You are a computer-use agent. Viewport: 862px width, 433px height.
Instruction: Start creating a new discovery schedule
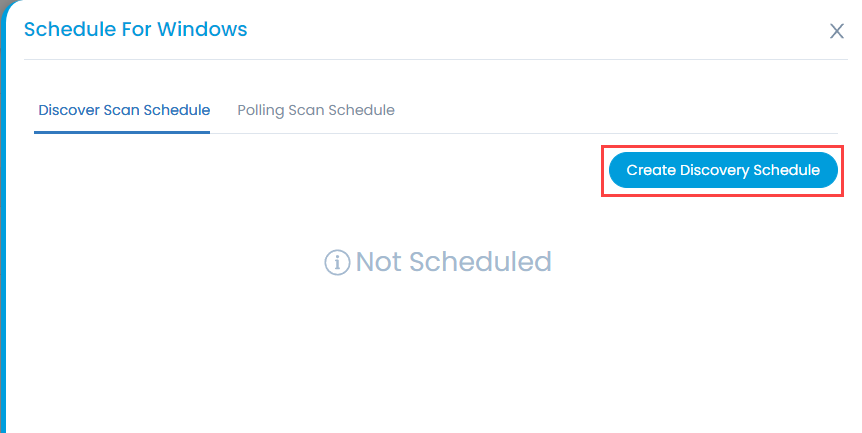[x=723, y=170]
